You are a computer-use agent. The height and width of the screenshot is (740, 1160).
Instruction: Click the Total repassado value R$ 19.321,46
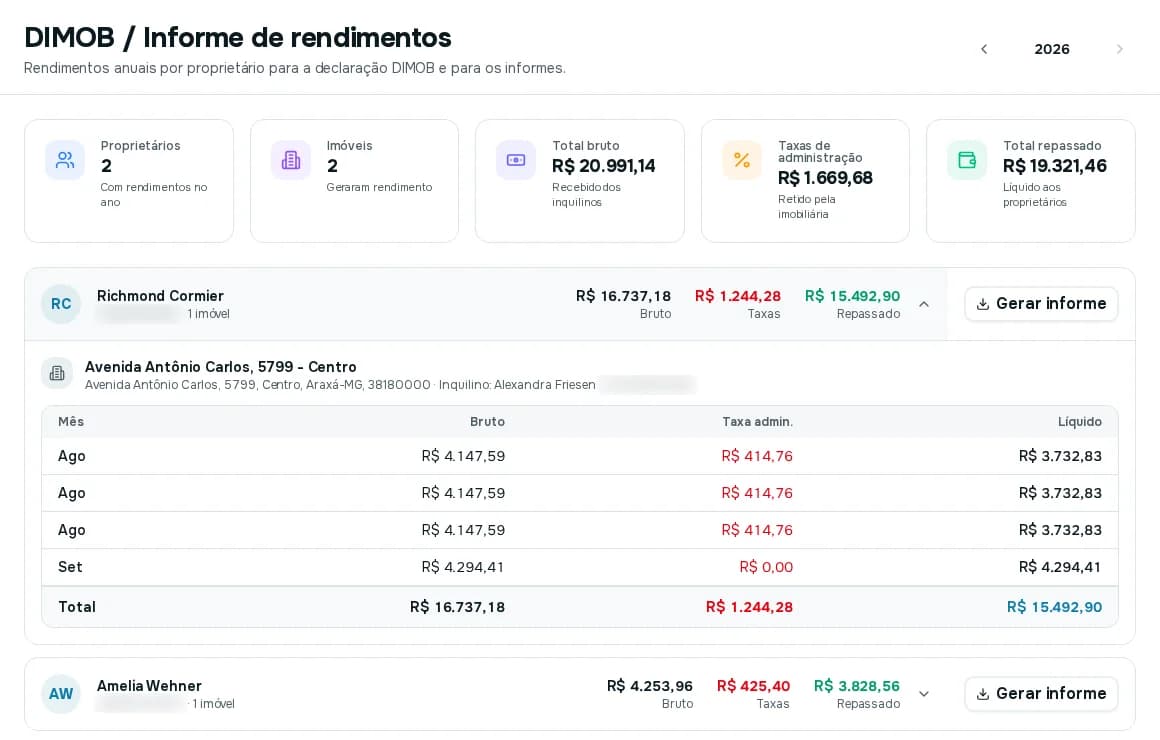[x=1054, y=166]
